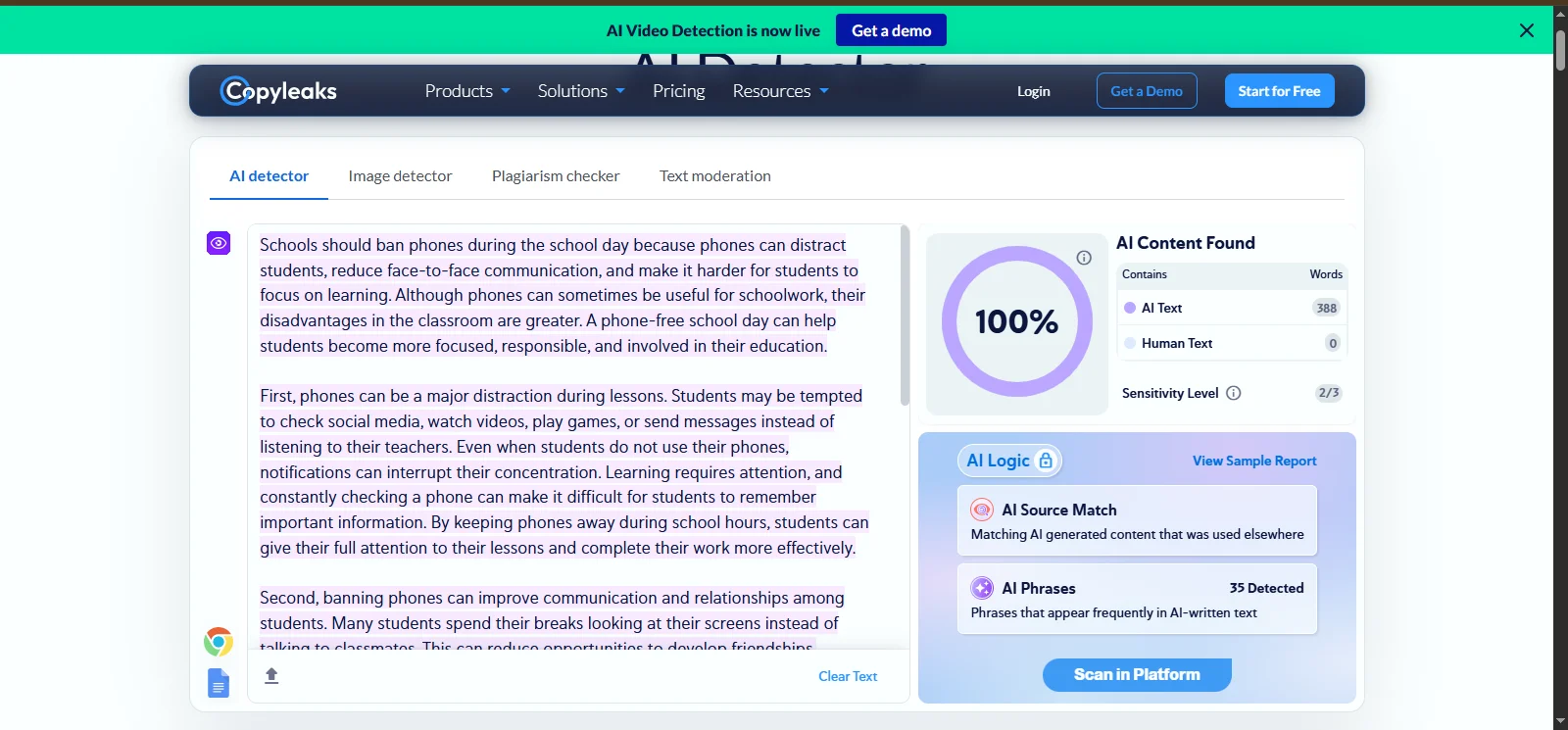Open the Pricing page
The image size is (1568, 730).
[x=679, y=91]
